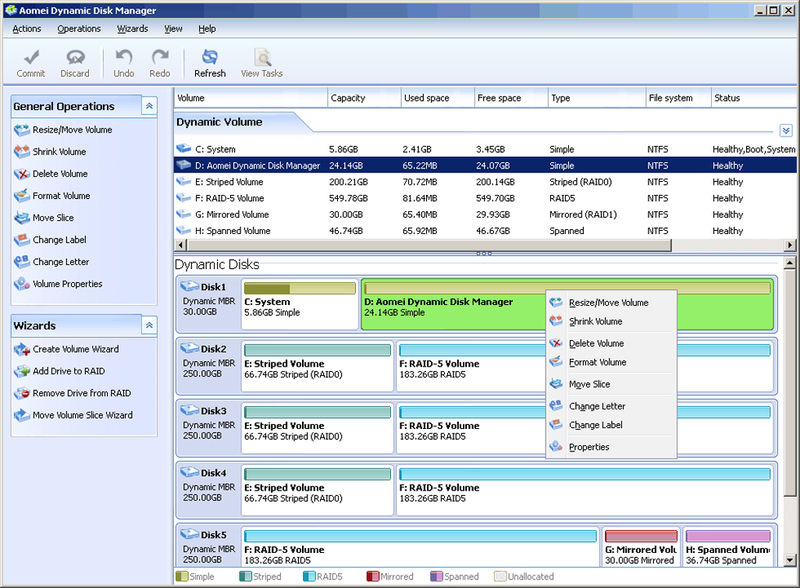Image resolution: width=800 pixels, height=588 pixels.
Task: Click the Undo toolbar icon
Action: [x=123, y=57]
